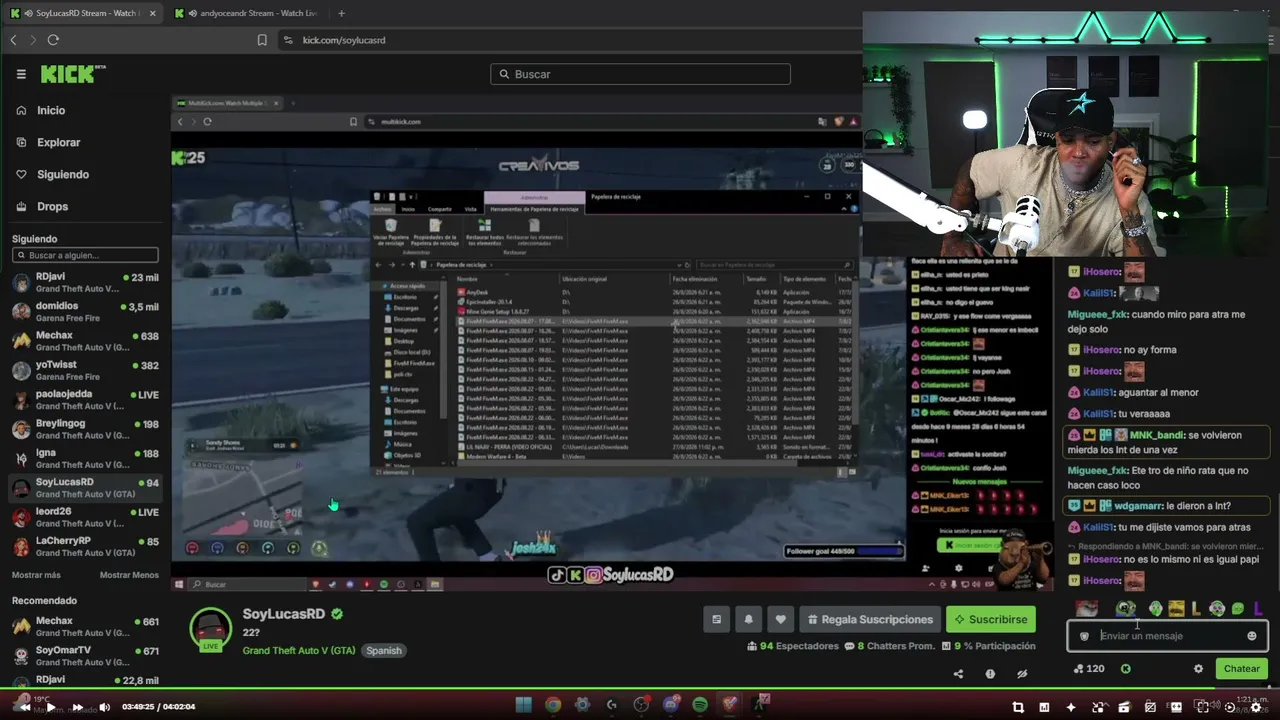1280x720 pixels.
Task: Reload the kick.com page
Action: (x=53, y=40)
